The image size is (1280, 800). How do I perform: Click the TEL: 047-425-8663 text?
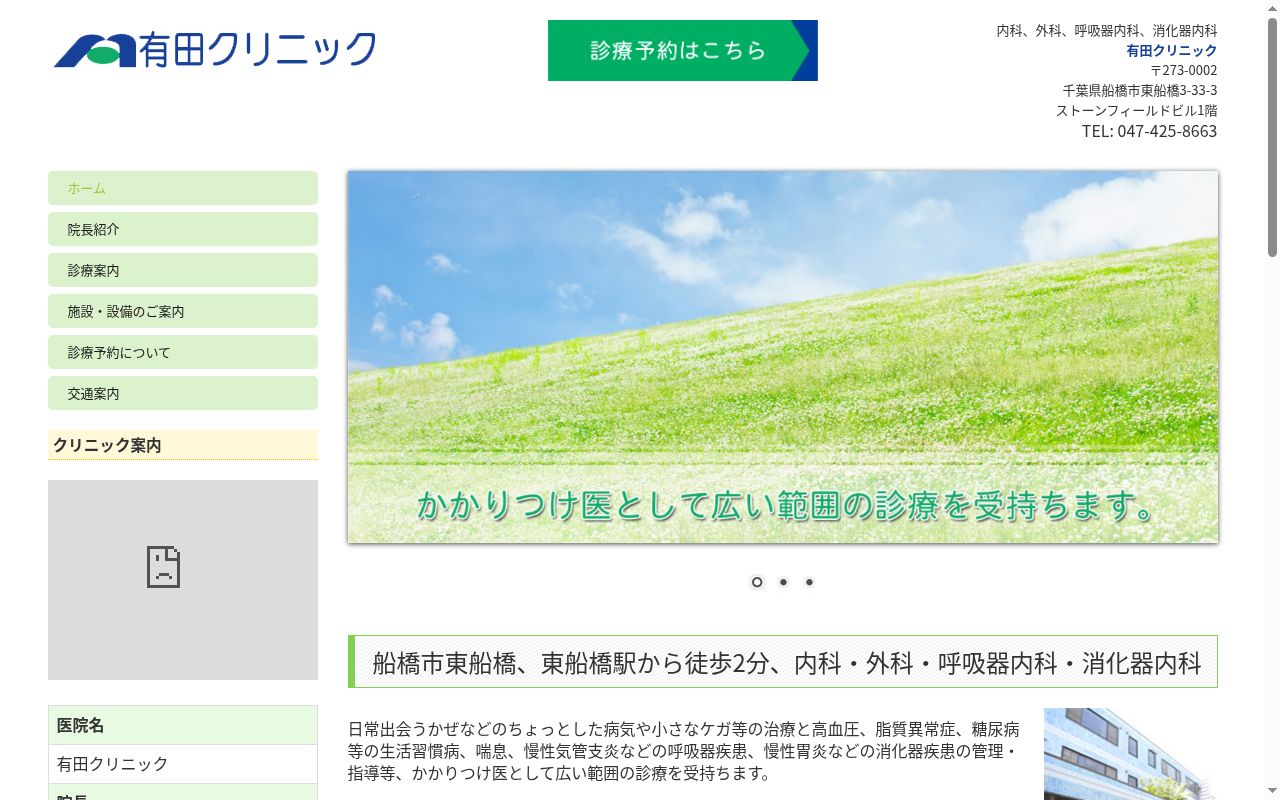(1149, 131)
